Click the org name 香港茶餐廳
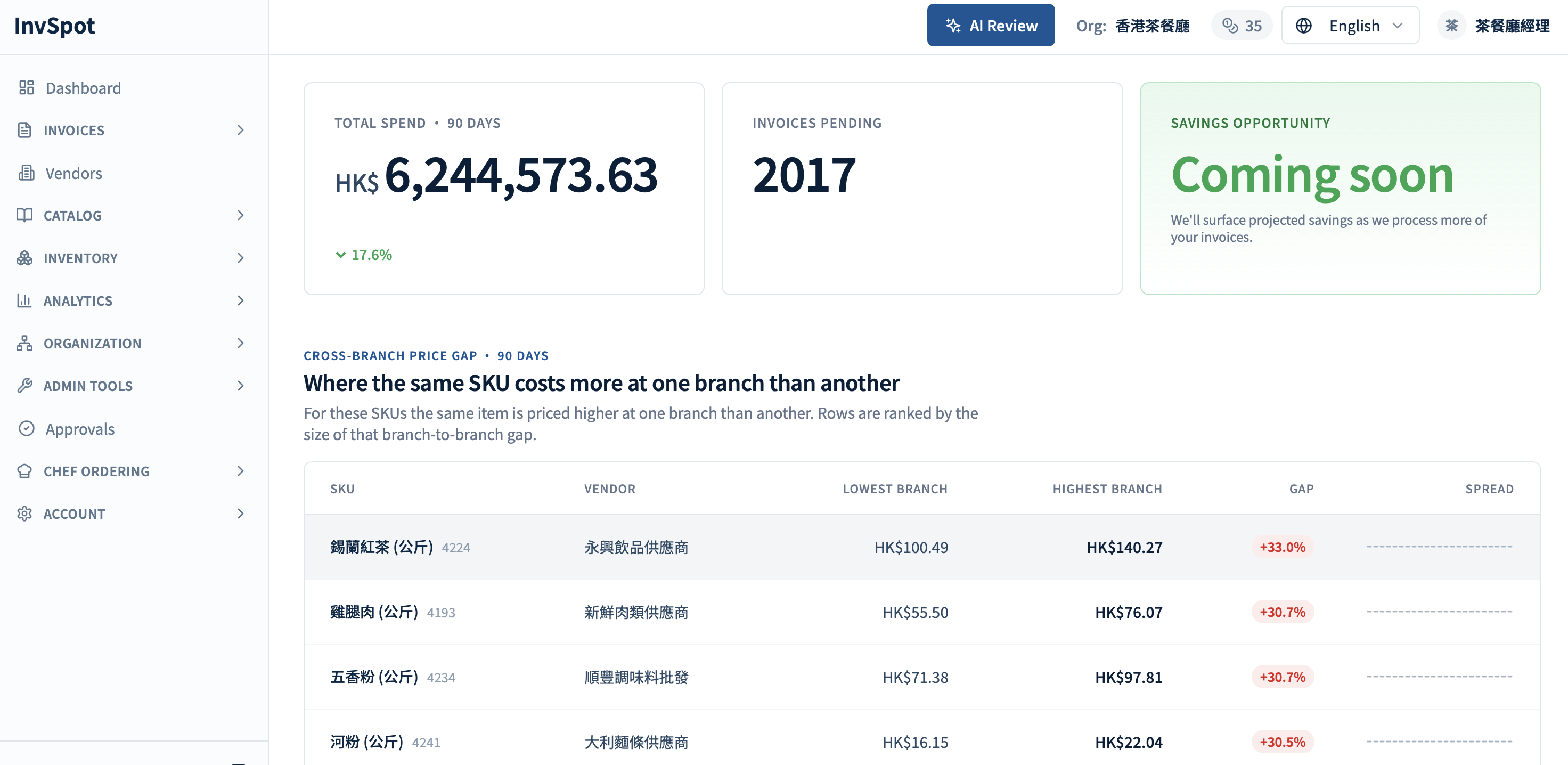The height and width of the screenshot is (765, 1568). (1151, 26)
